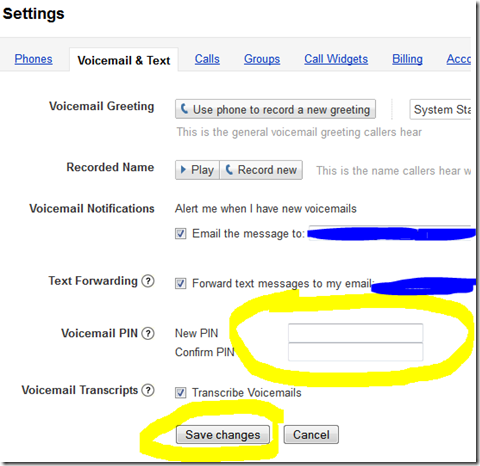Open the Phones tab
480x466 pixels.
point(33,59)
